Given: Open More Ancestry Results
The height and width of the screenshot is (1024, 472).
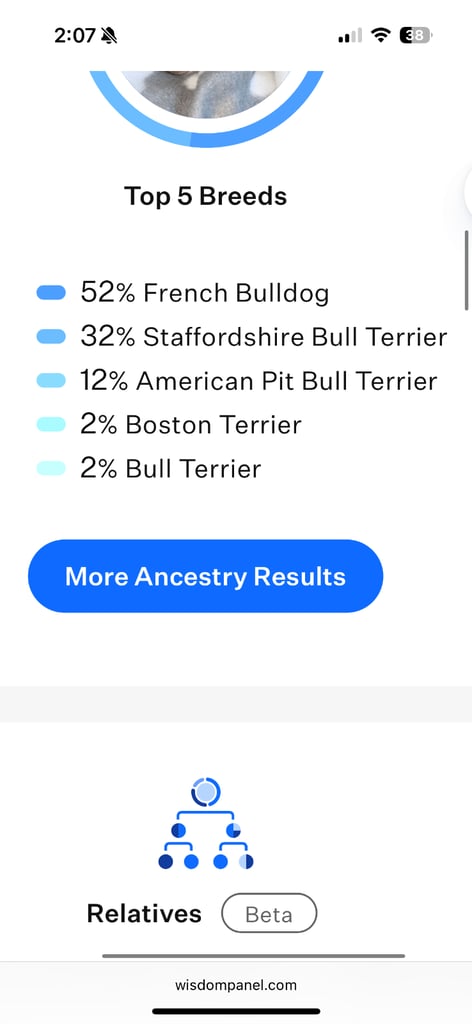Looking at the screenshot, I should (x=206, y=576).
